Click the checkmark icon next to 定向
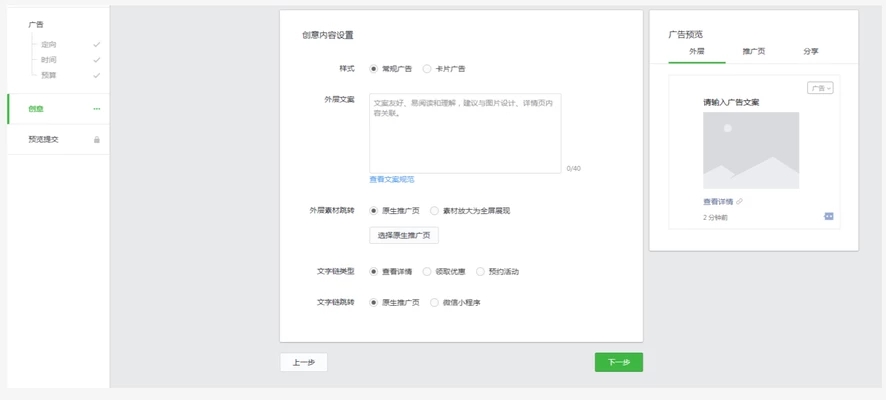This screenshot has height=400, width=886. tap(97, 45)
